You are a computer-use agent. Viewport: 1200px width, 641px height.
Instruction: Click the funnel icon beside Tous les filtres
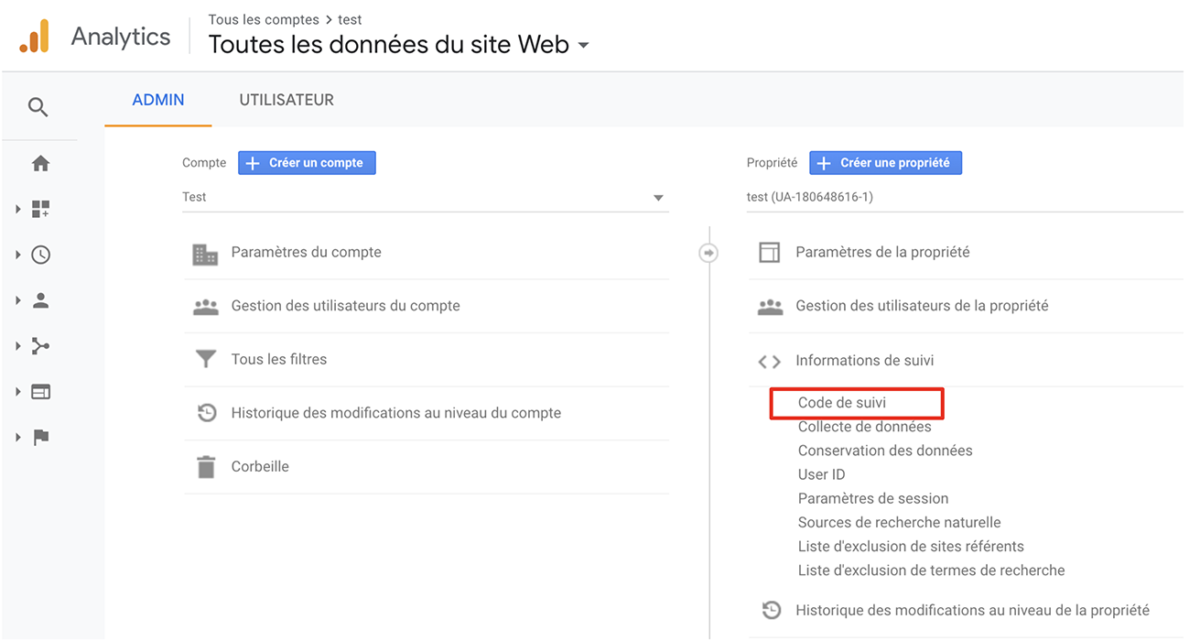[x=205, y=359]
